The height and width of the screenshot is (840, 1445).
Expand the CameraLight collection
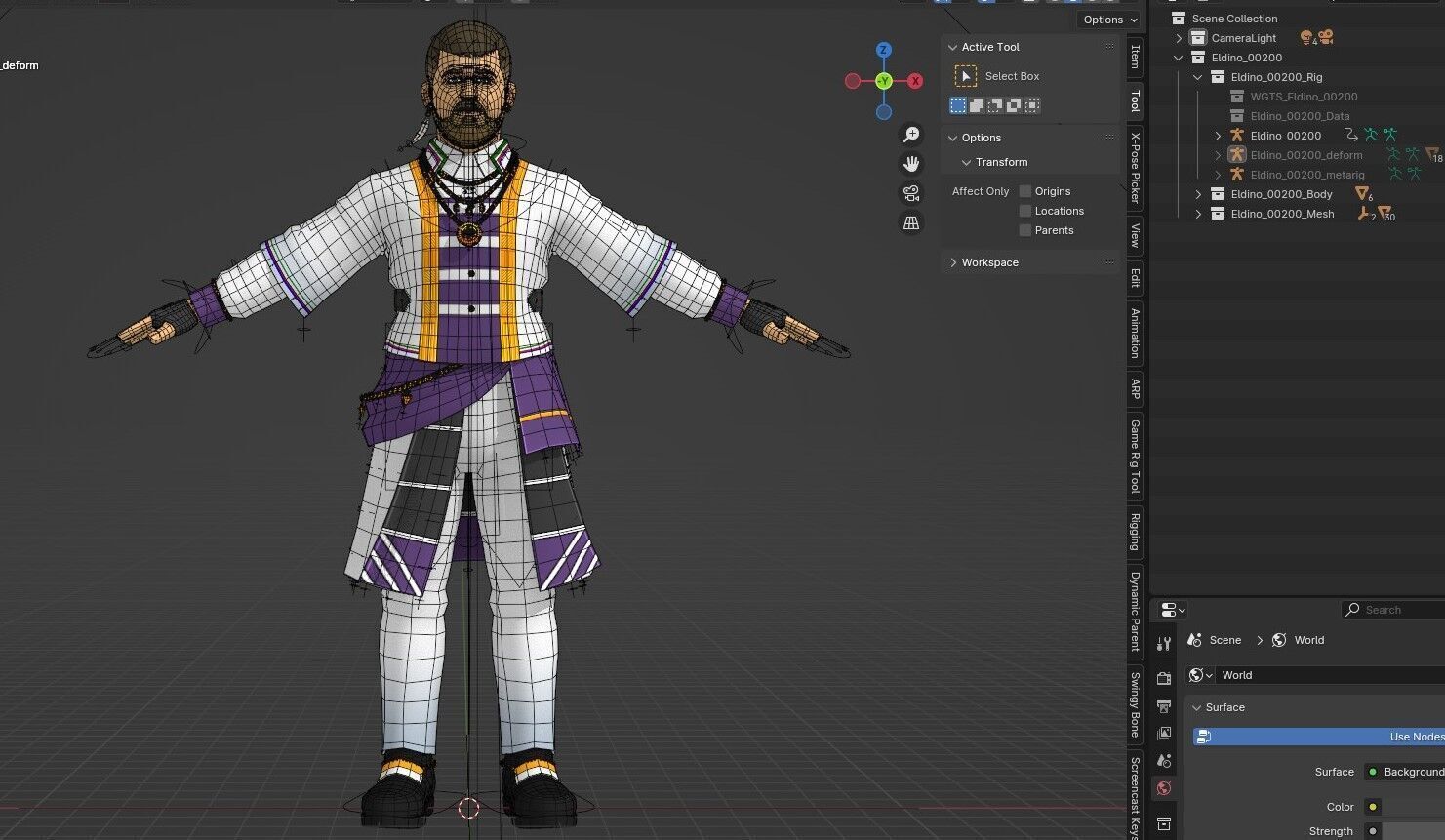(1179, 38)
